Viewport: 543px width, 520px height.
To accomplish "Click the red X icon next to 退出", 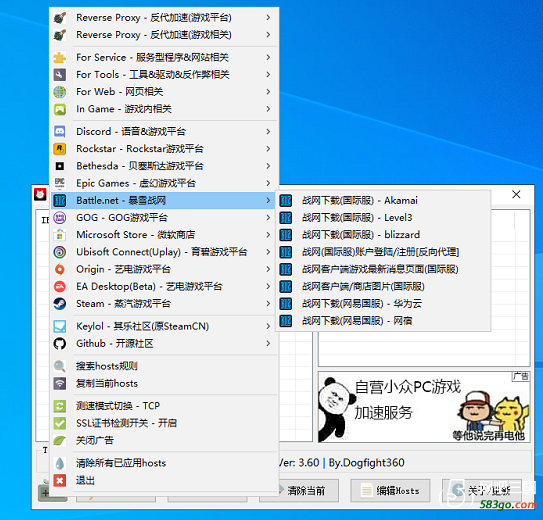I will click(60, 480).
